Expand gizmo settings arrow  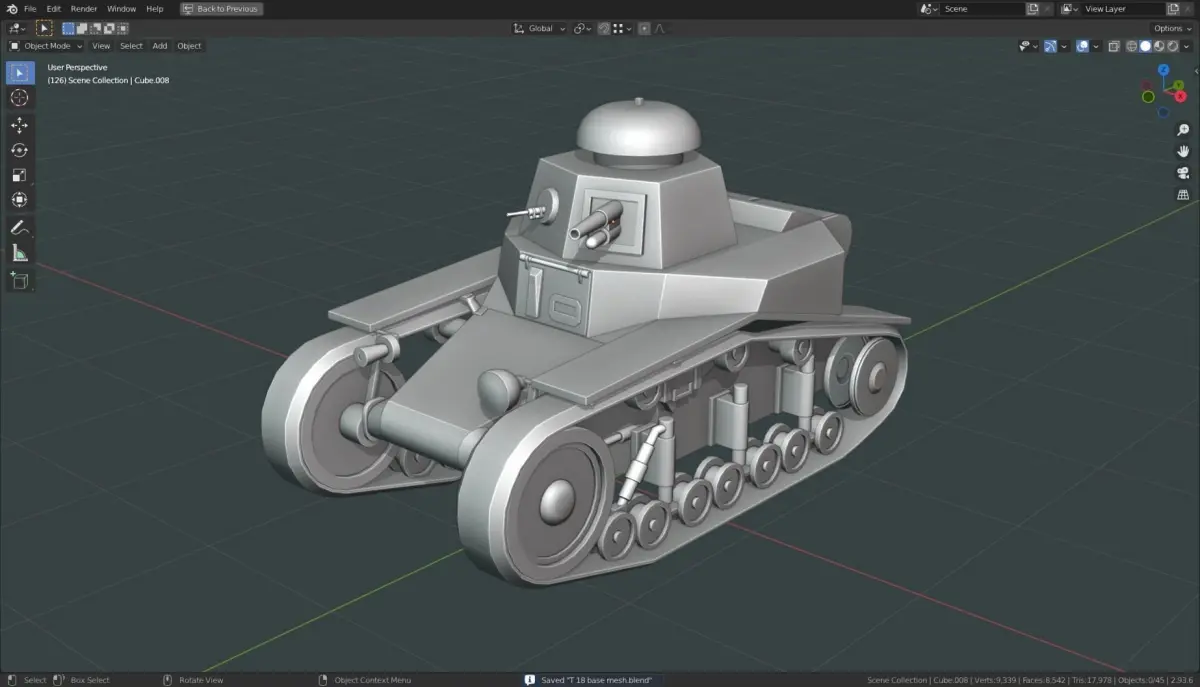(x=1064, y=46)
